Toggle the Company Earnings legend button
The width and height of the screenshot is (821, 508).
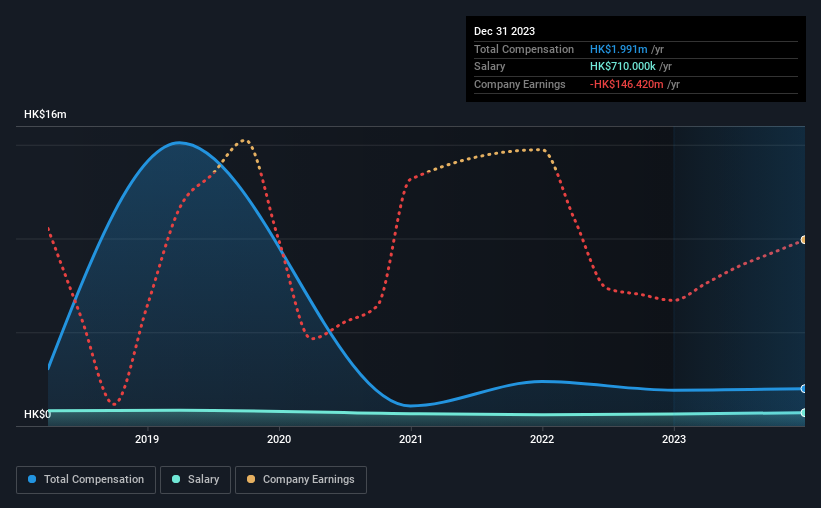click(301, 480)
